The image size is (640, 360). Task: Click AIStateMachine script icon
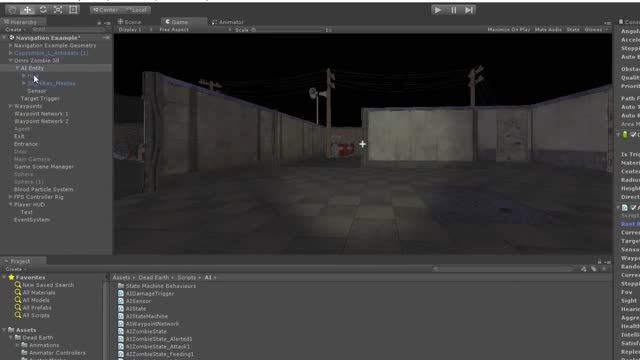pyautogui.click(x=121, y=316)
